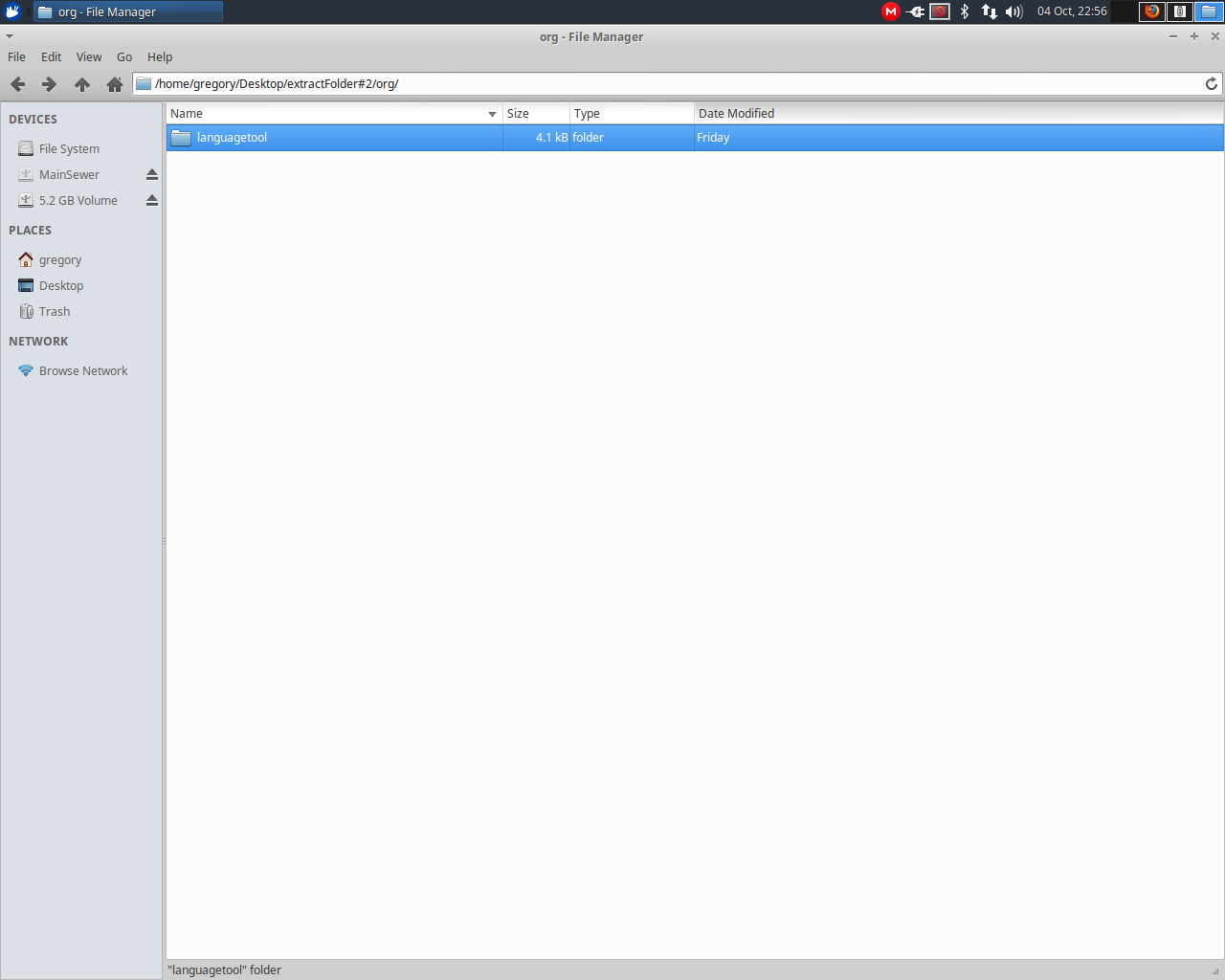This screenshot has height=980, width=1225.
Task: Click the power plug tray icon
Action: [916, 11]
